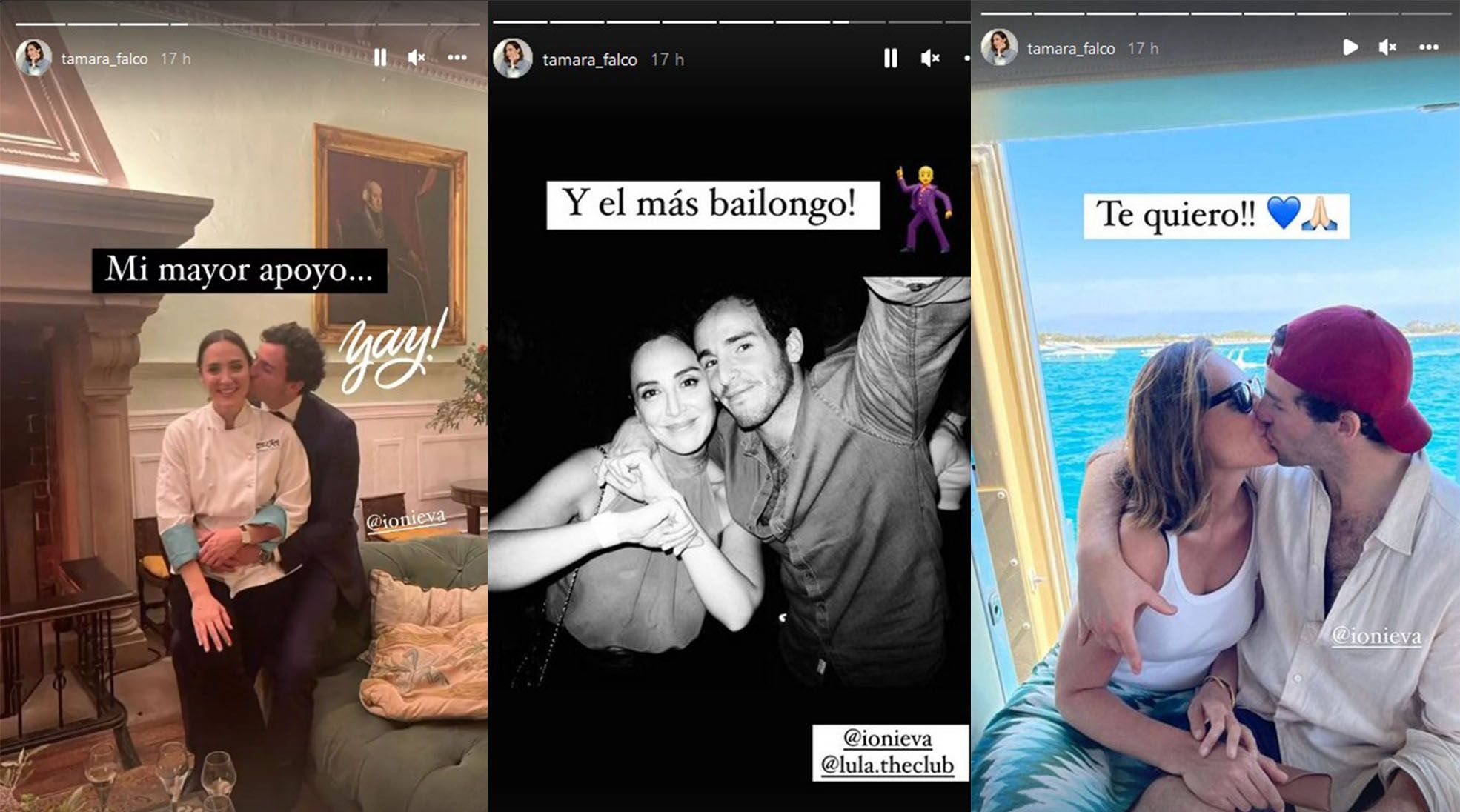Click the '17 h' timestamp on the first story
The width and height of the screenshot is (1460, 812).
tap(176, 59)
